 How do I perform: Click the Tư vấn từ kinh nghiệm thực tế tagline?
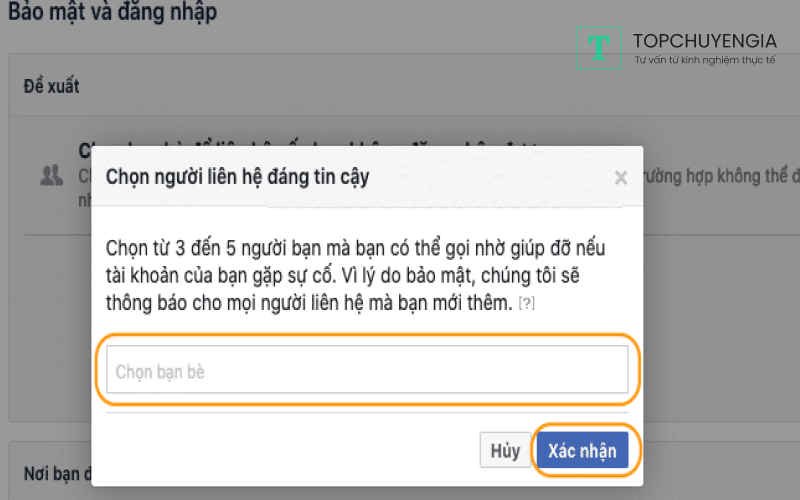tap(705, 60)
